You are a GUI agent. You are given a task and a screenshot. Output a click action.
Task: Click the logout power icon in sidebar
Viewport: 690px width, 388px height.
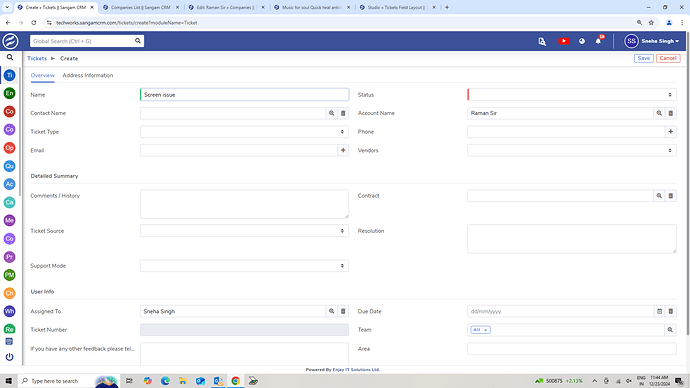tap(9, 357)
